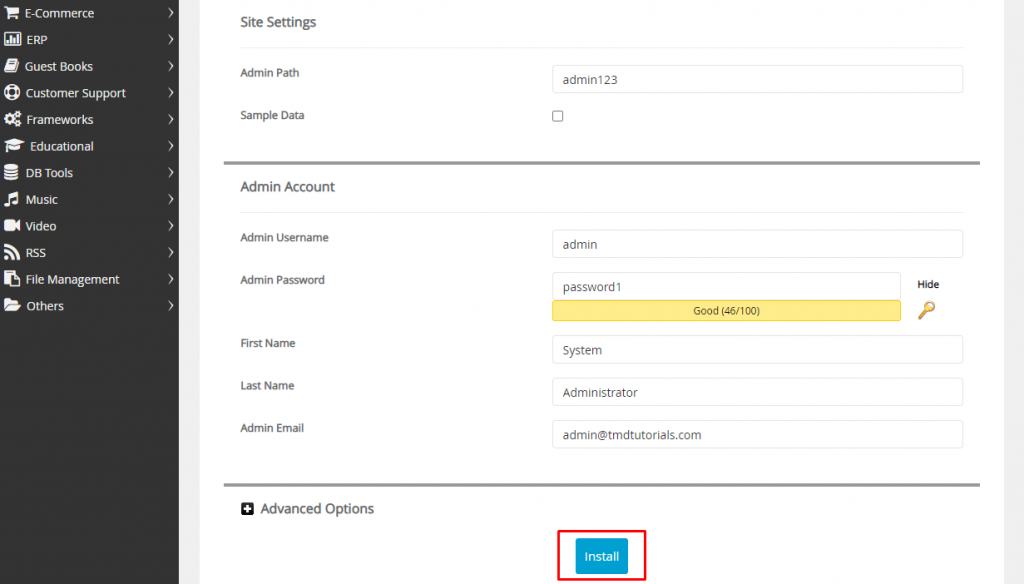Click the Customer Support lifebuoy icon
This screenshot has width=1024, height=584.
12,93
